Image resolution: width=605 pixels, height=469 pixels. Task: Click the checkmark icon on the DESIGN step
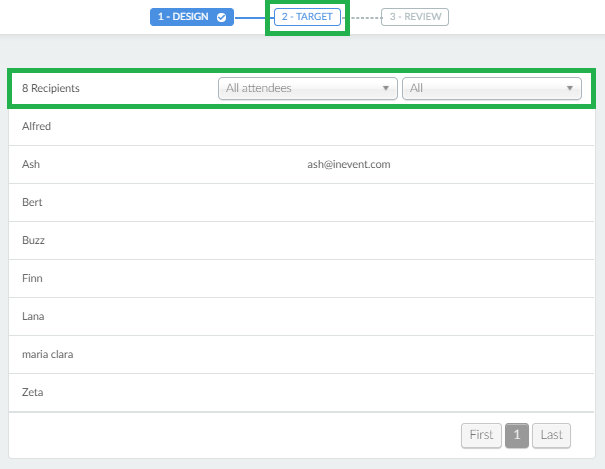click(221, 17)
